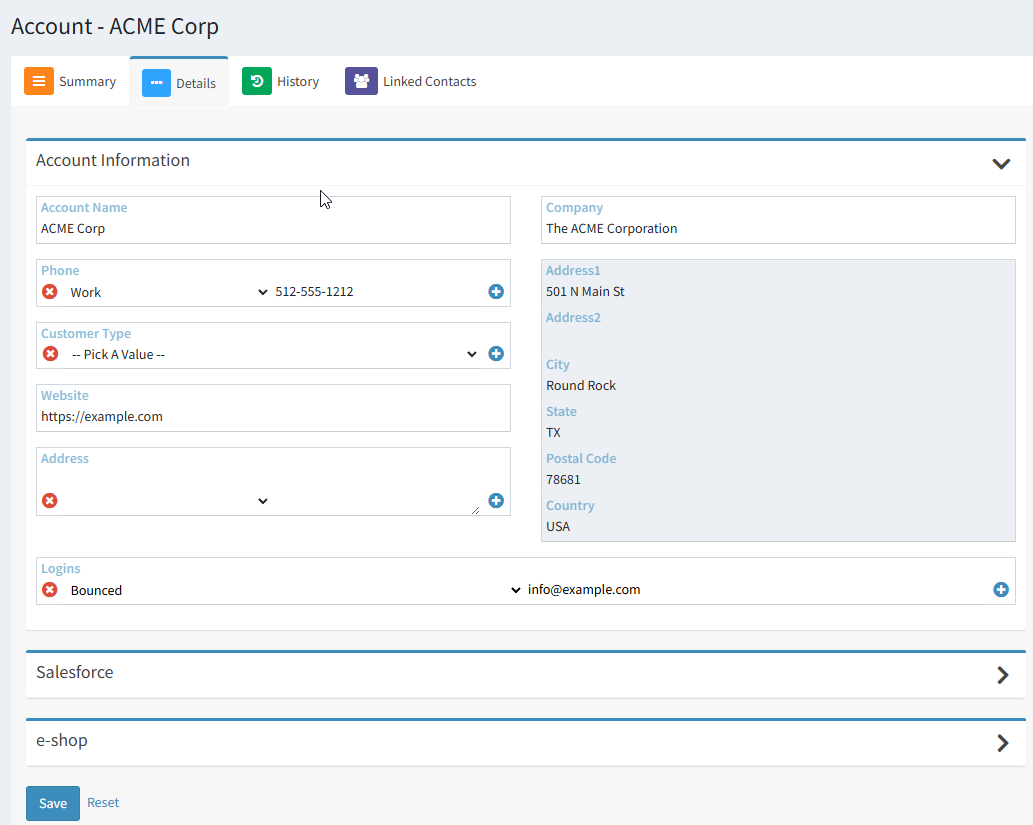Open the Logins status dropdown showing Bounced
This screenshot has width=1033, height=825.
click(294, 590)
